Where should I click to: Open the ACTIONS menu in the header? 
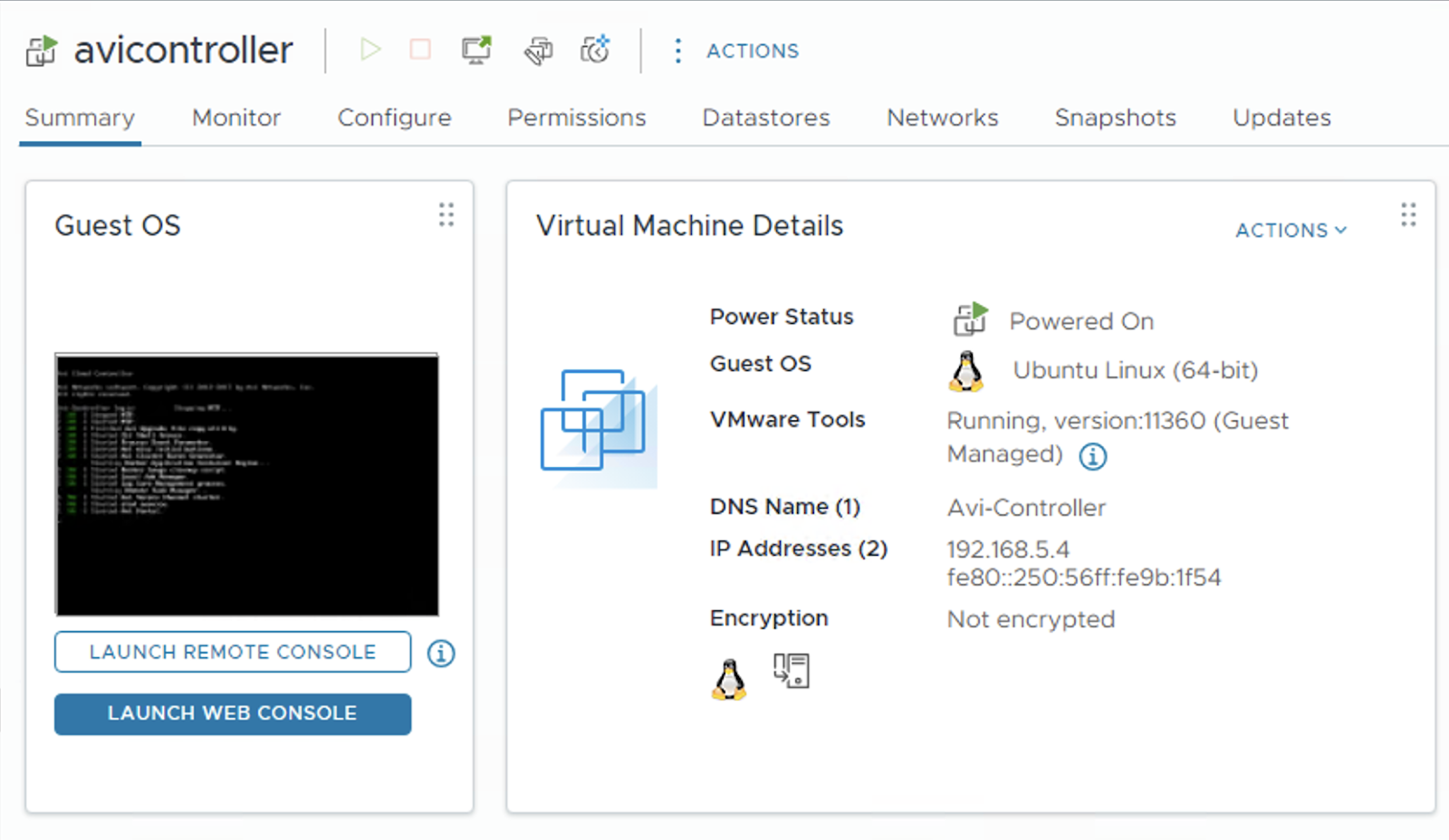click(753, 51)
